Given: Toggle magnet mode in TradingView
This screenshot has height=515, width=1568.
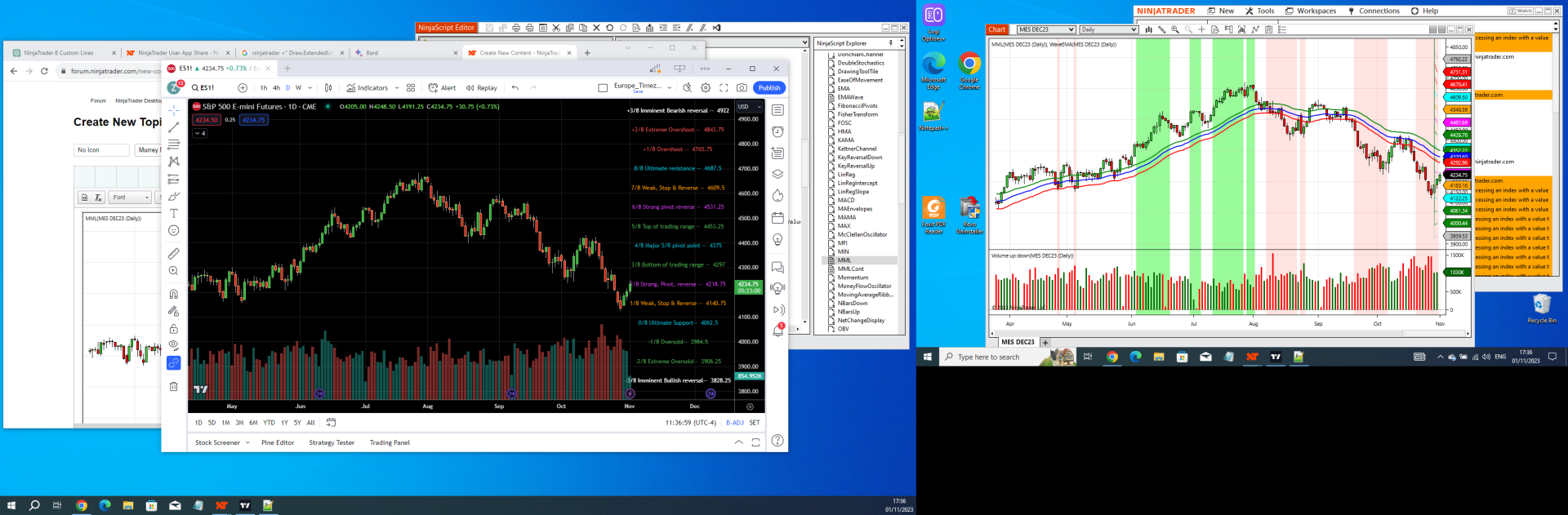Looking at the screenshot, I should tap(174, 294).
